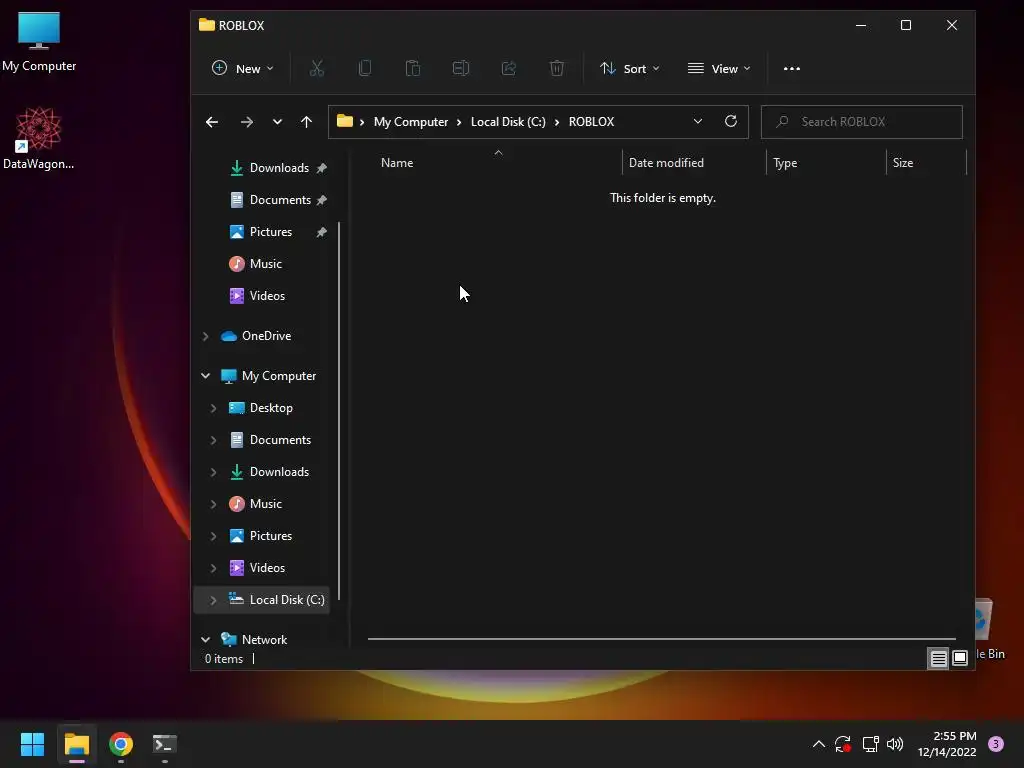
Task: Click the Share icon in toolbar
Action: (509, 69)
